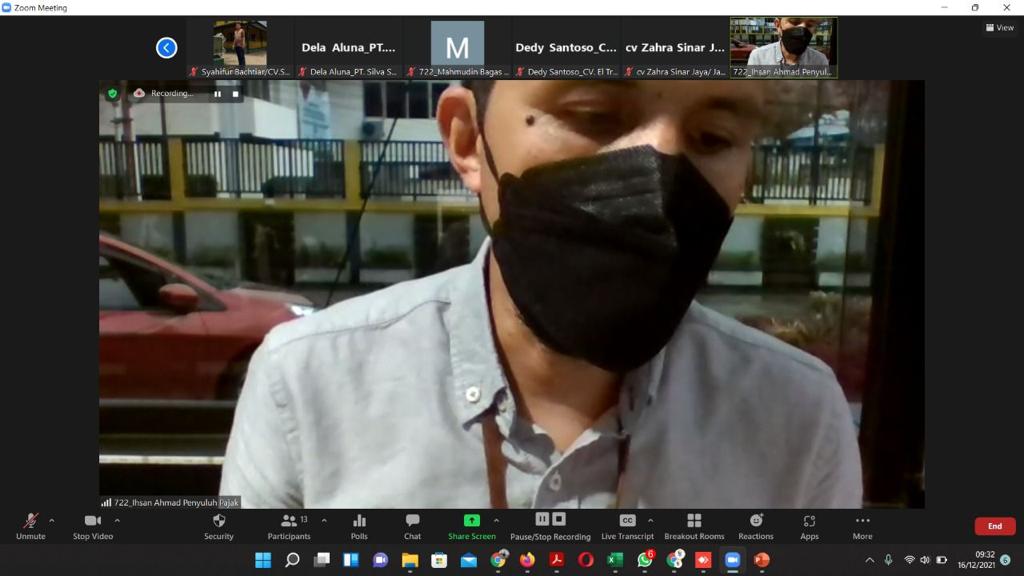Screen dimensions: 1024x576
Task: Expand audio options arrow next to Unmute
Action: pyautogui.click(x=52, y=520)
